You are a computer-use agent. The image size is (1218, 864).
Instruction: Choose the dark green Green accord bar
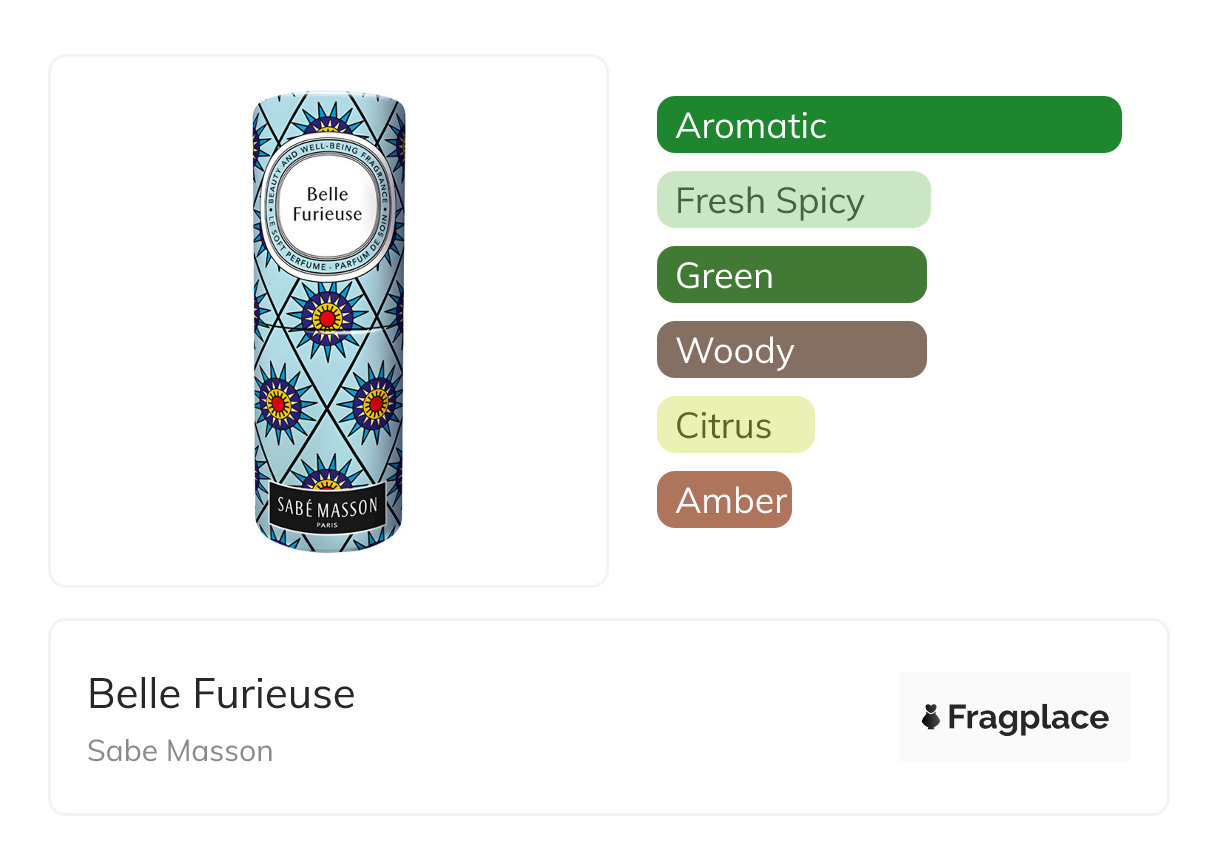tap(791, 275)
